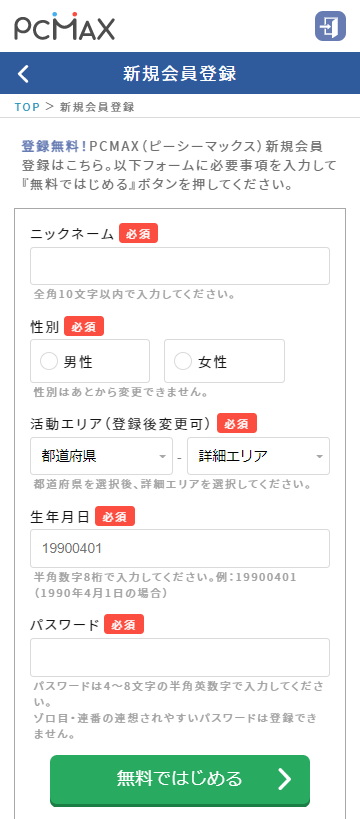The image size is (360, 819).
Task: Click the 詳細エリア dropdown arrow
Action: [x=319, y=457]
